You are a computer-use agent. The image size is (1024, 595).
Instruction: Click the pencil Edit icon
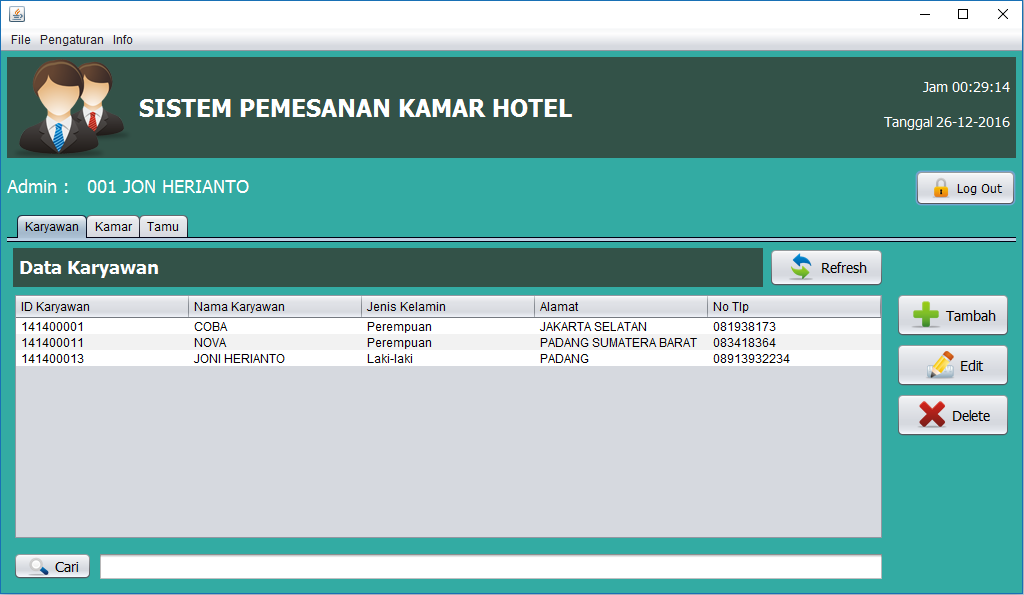(940, 365)
